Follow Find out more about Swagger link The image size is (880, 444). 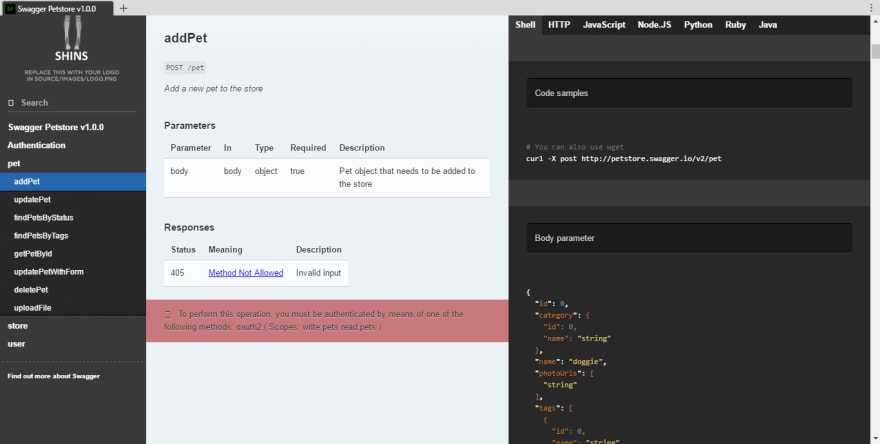pos(53,376)
